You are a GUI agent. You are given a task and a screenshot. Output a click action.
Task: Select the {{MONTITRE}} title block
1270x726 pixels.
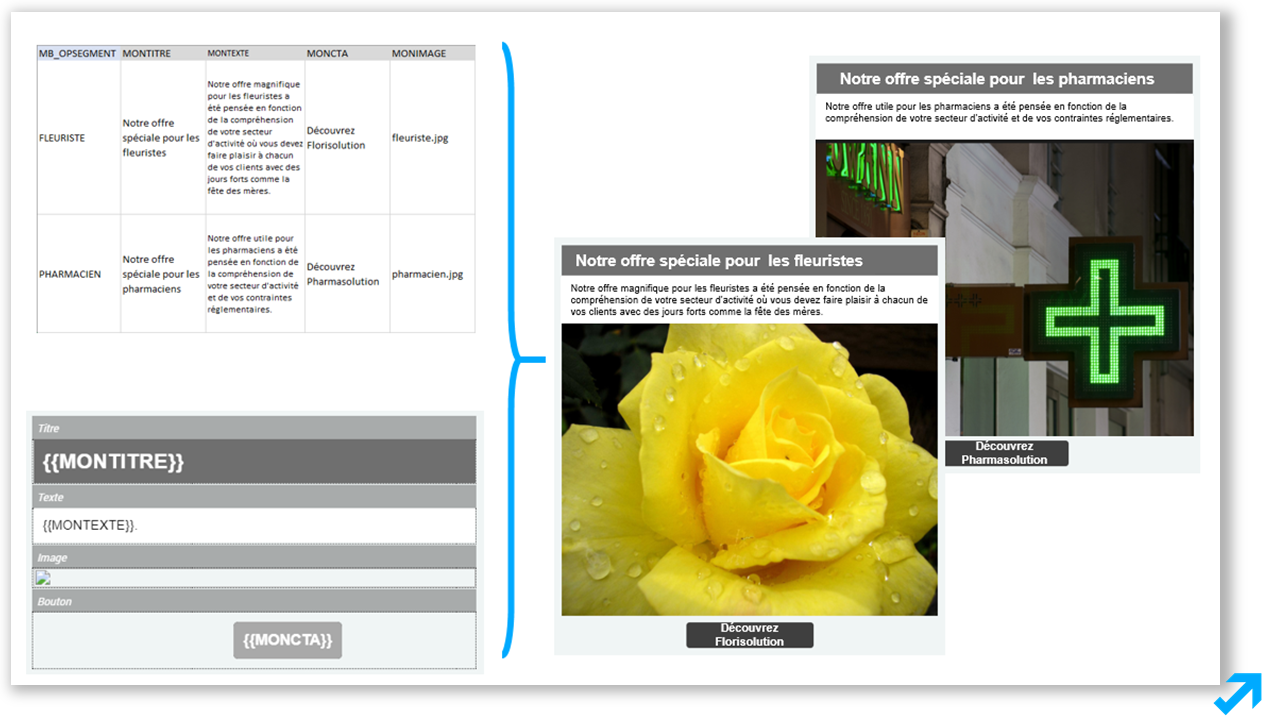[x=254, y=462]
